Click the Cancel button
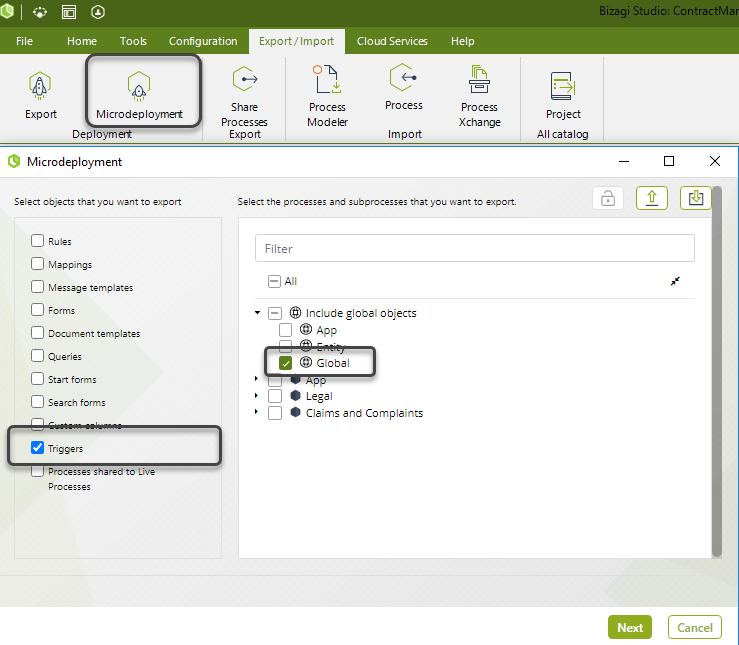The height and width of the screenshot is (645, 739). click(x=695, y=627)
